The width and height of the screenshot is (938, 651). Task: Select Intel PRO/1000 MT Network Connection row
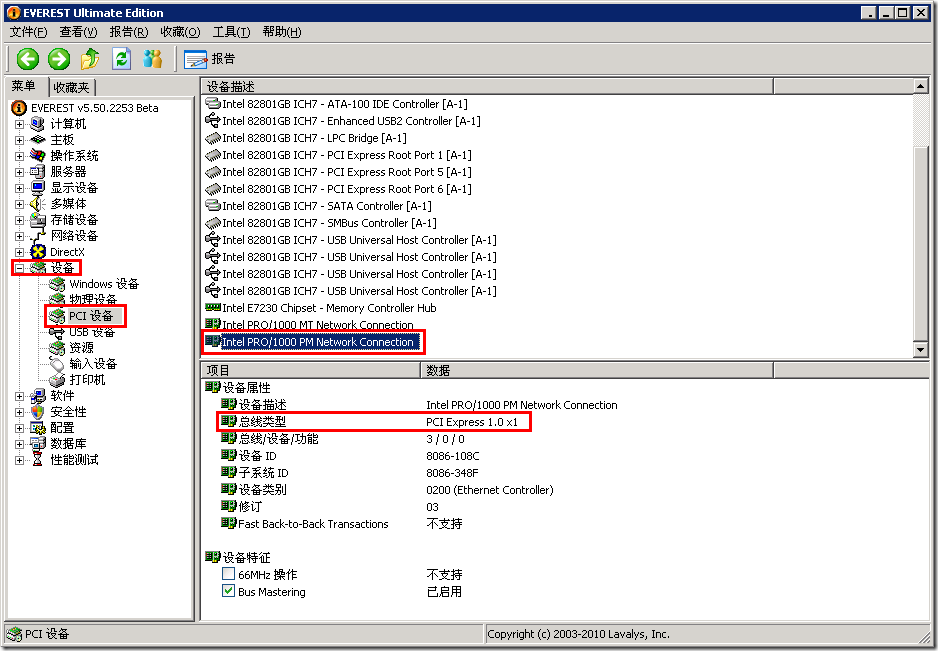point(309,325)
